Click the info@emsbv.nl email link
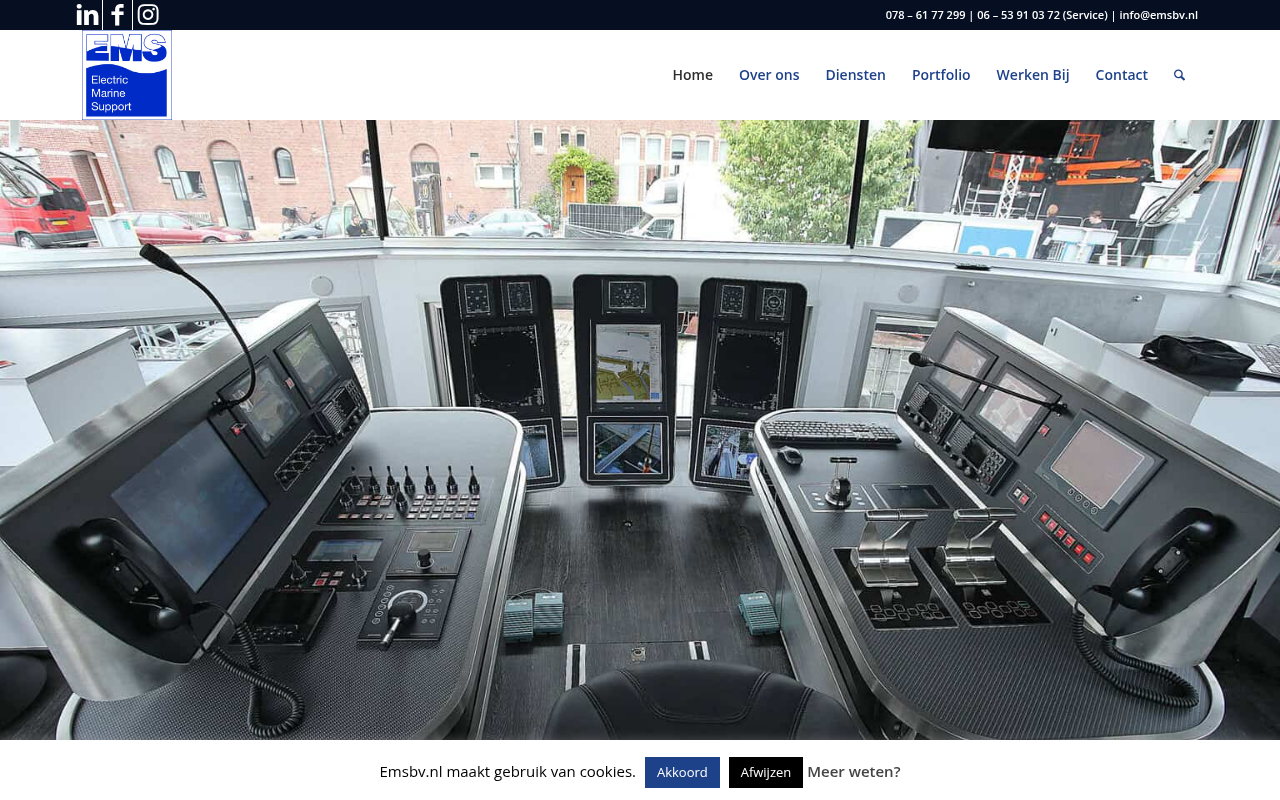Screen dimensions: 1280x800 (1158, 15)
